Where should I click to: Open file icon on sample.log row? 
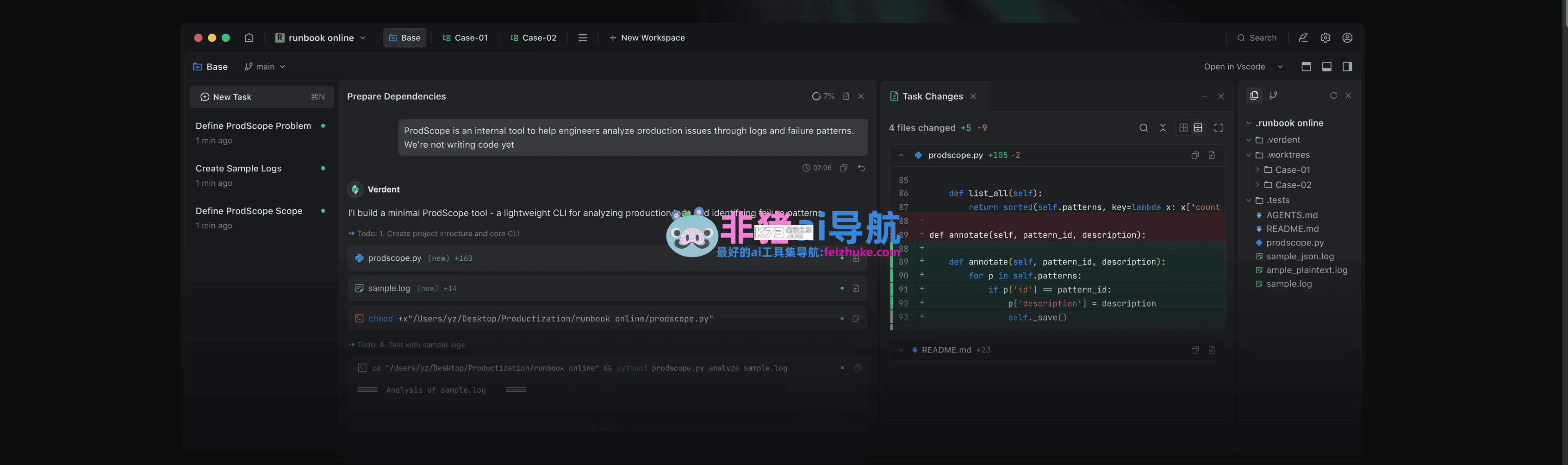856,288
